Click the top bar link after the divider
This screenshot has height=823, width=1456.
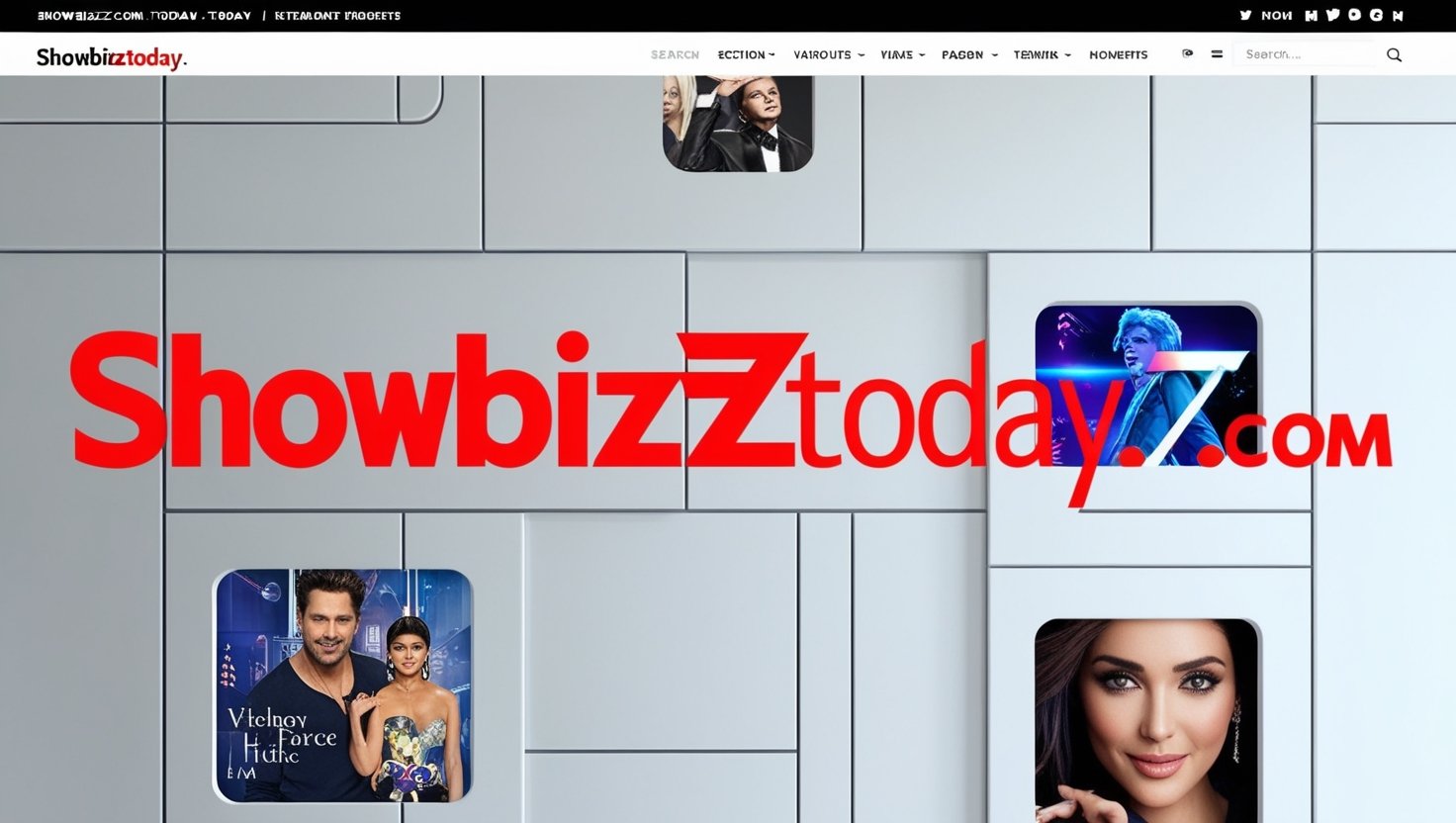point(337,16)
